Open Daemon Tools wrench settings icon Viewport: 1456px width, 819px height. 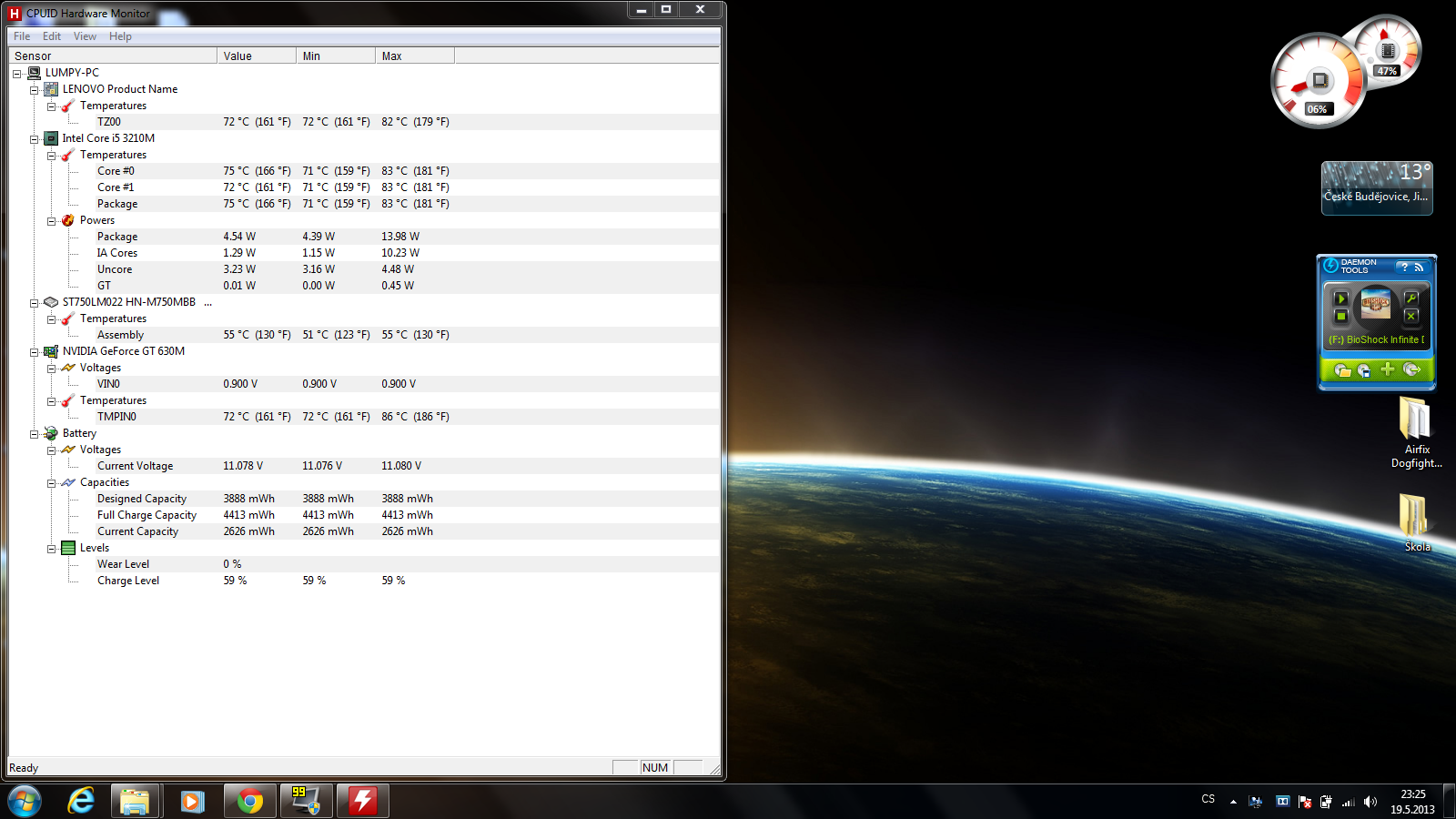click(x=1411, y=298)
